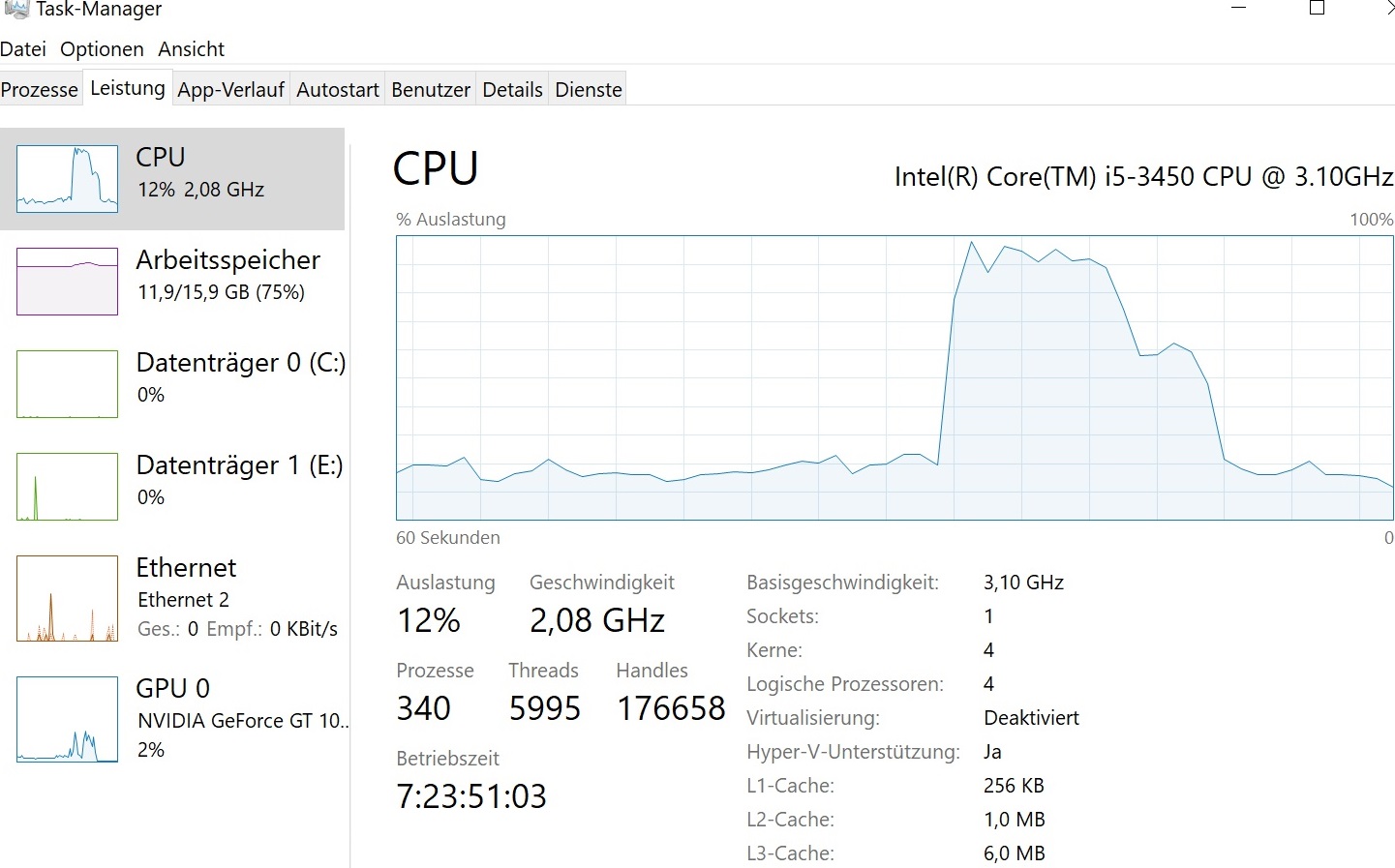Click the Leistung tab
Image resolution: width=1395 pixels, height=868 pixels.
point(128,88)
